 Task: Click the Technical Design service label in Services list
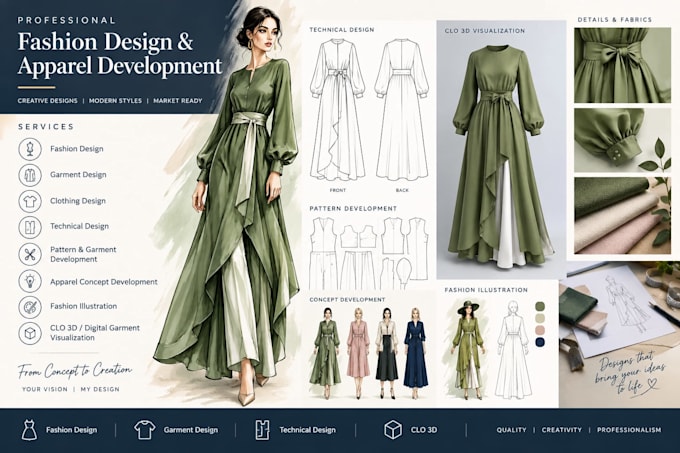79,226
